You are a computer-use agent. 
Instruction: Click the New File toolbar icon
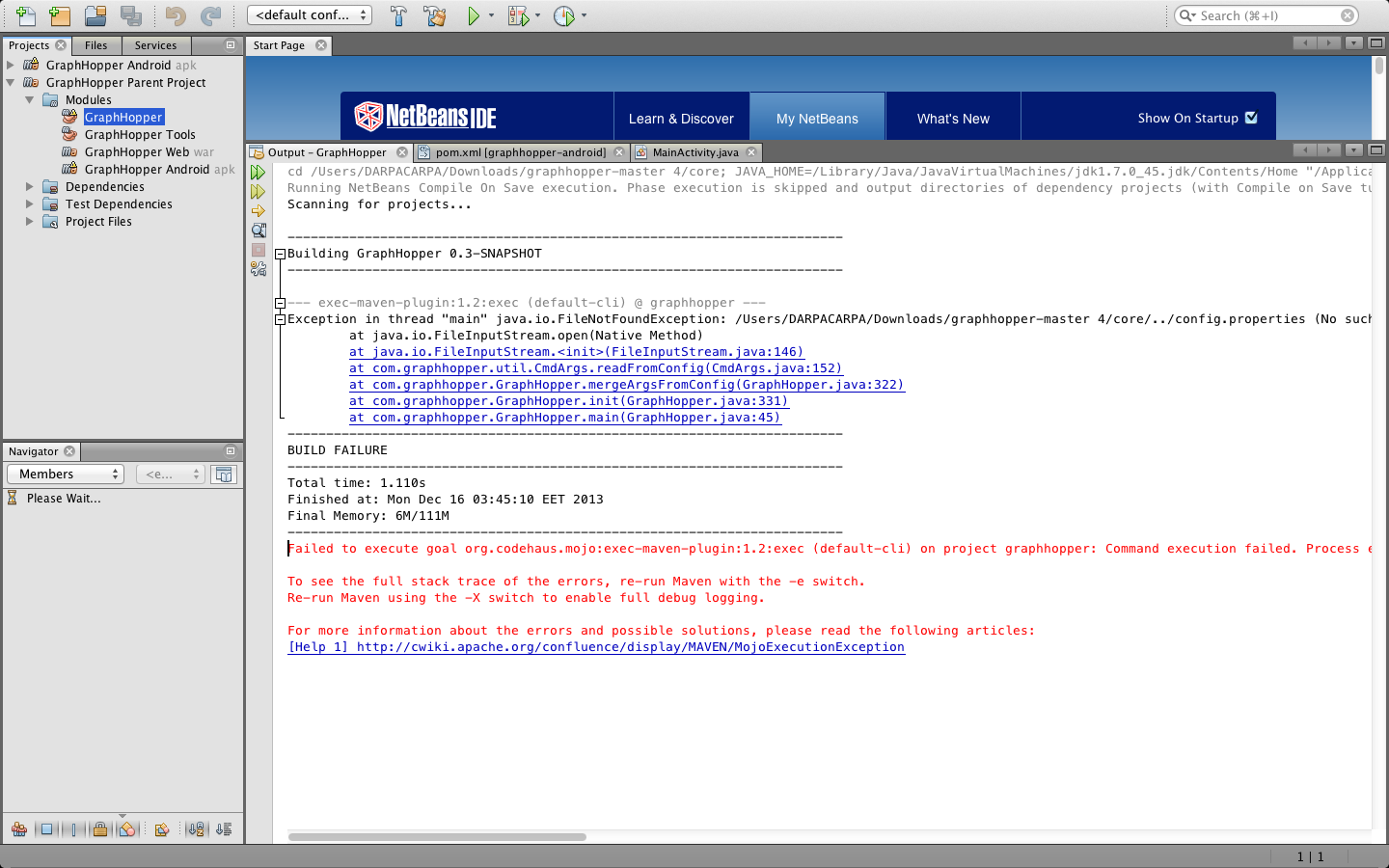click(x=25, y=15)
